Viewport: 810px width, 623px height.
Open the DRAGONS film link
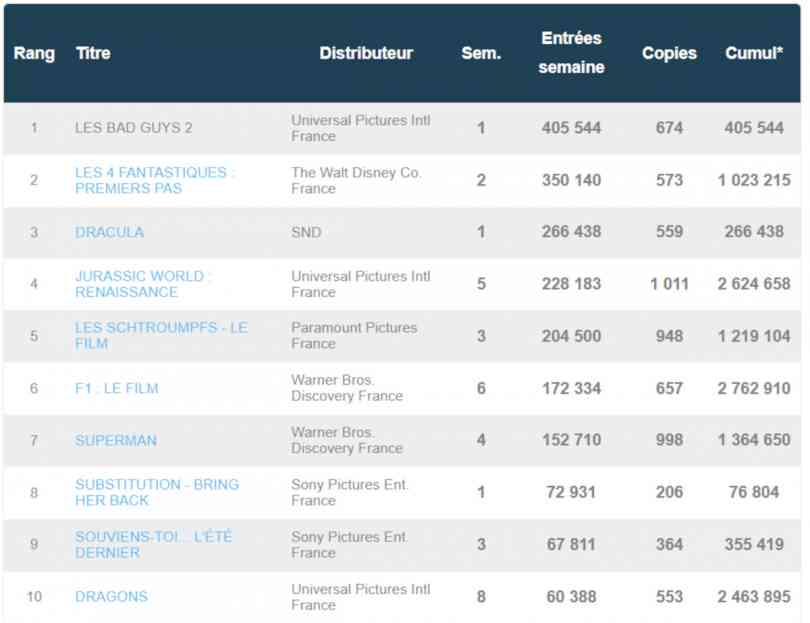(112, 597)
